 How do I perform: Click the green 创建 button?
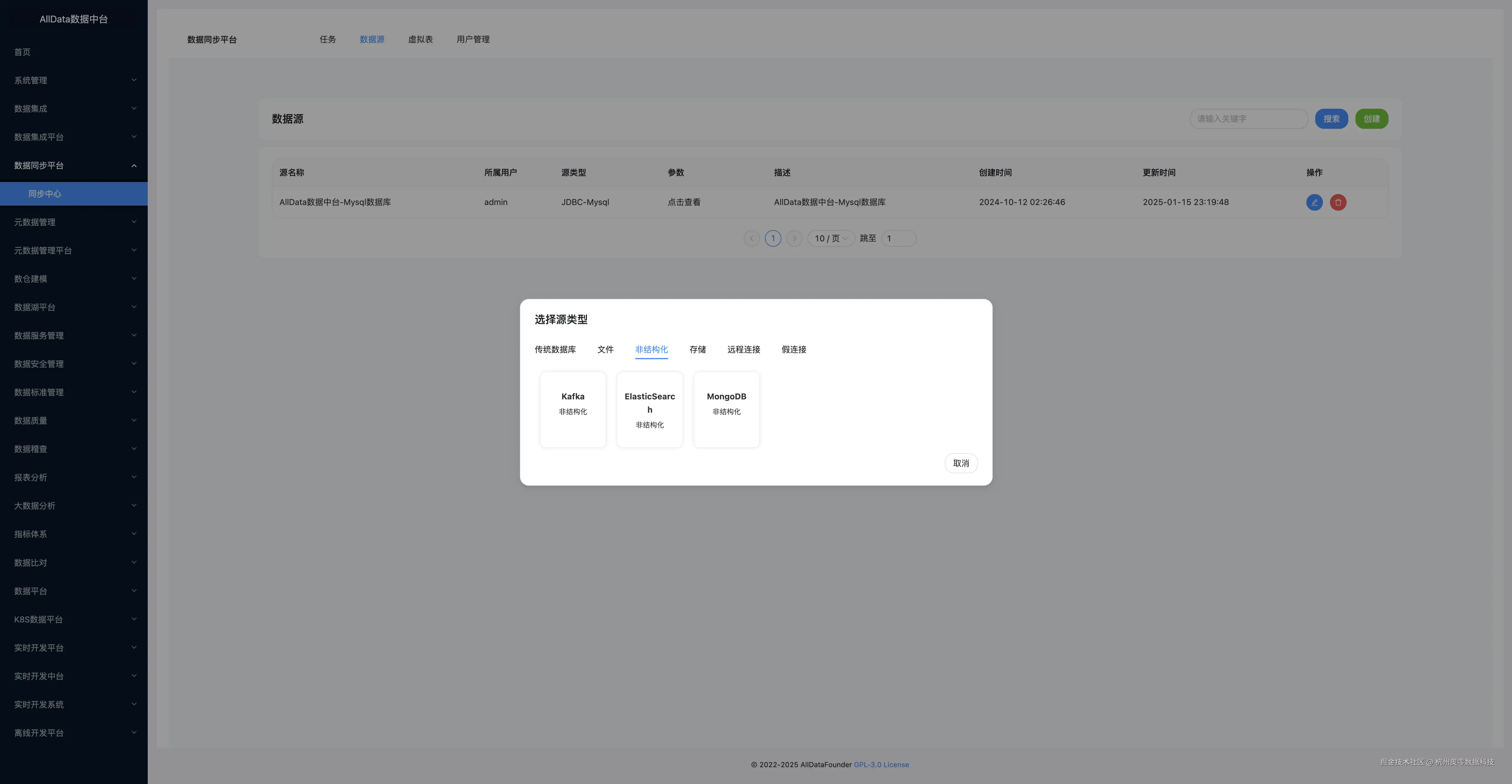pos(1371,119)
